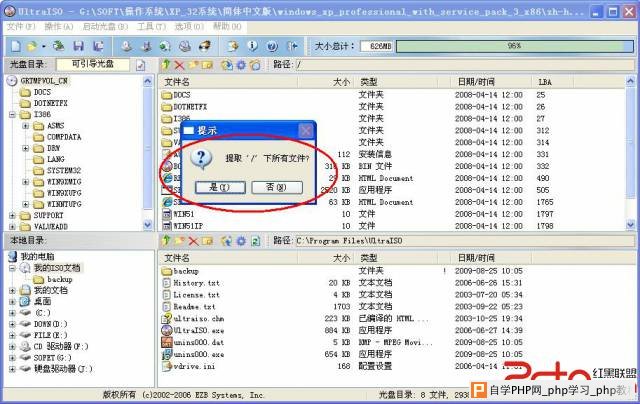Click the local 路径 C:\Program Files\UltraISO field
The image size is (640, 404).
pyautogui.click(x=464, y=241)
